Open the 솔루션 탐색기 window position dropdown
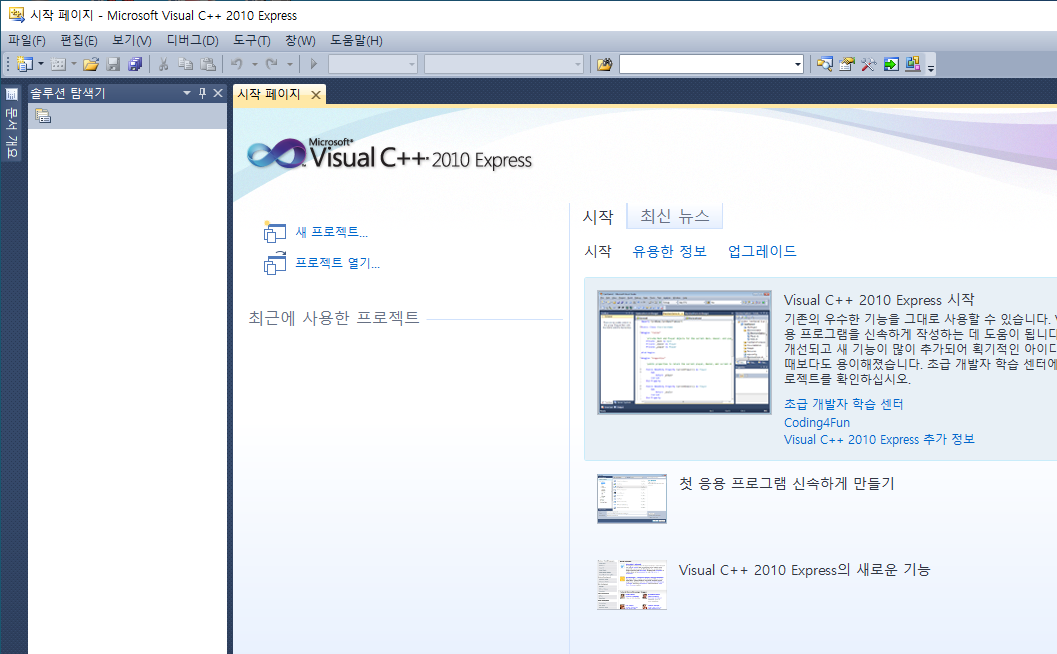Screen dimensions: 1057x654 pos(187,93)
